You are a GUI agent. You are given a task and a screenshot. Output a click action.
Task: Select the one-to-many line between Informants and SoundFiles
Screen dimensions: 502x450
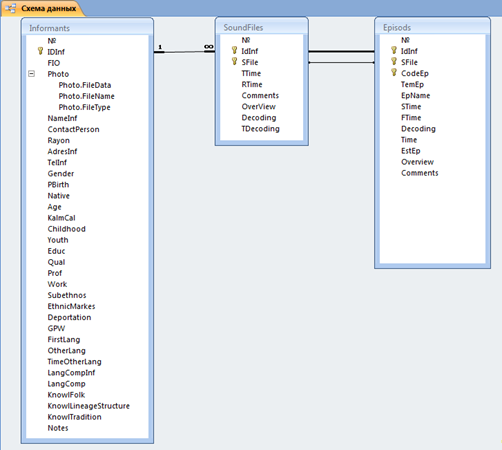point(184,52)
